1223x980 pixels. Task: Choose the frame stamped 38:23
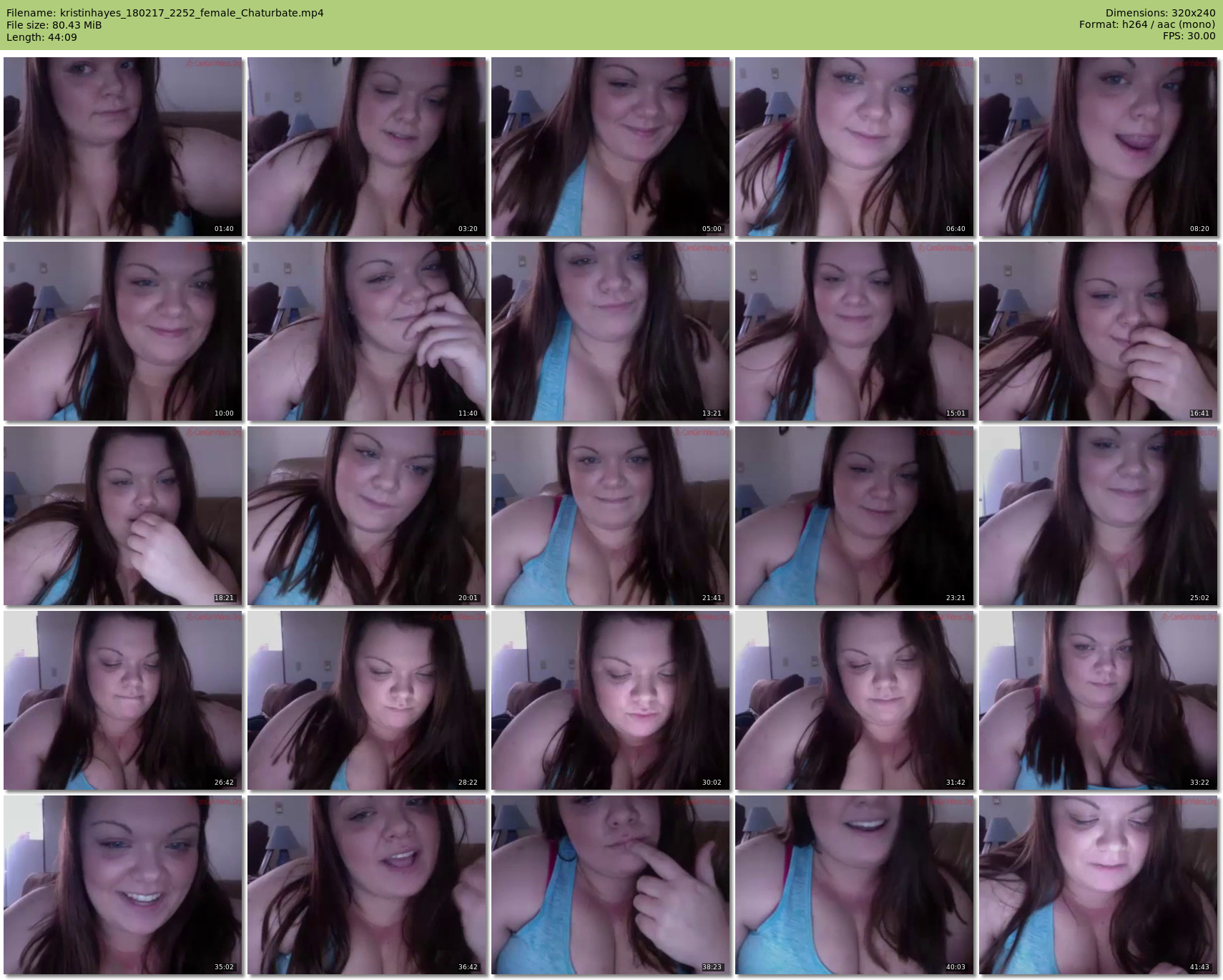click(611, 885)
